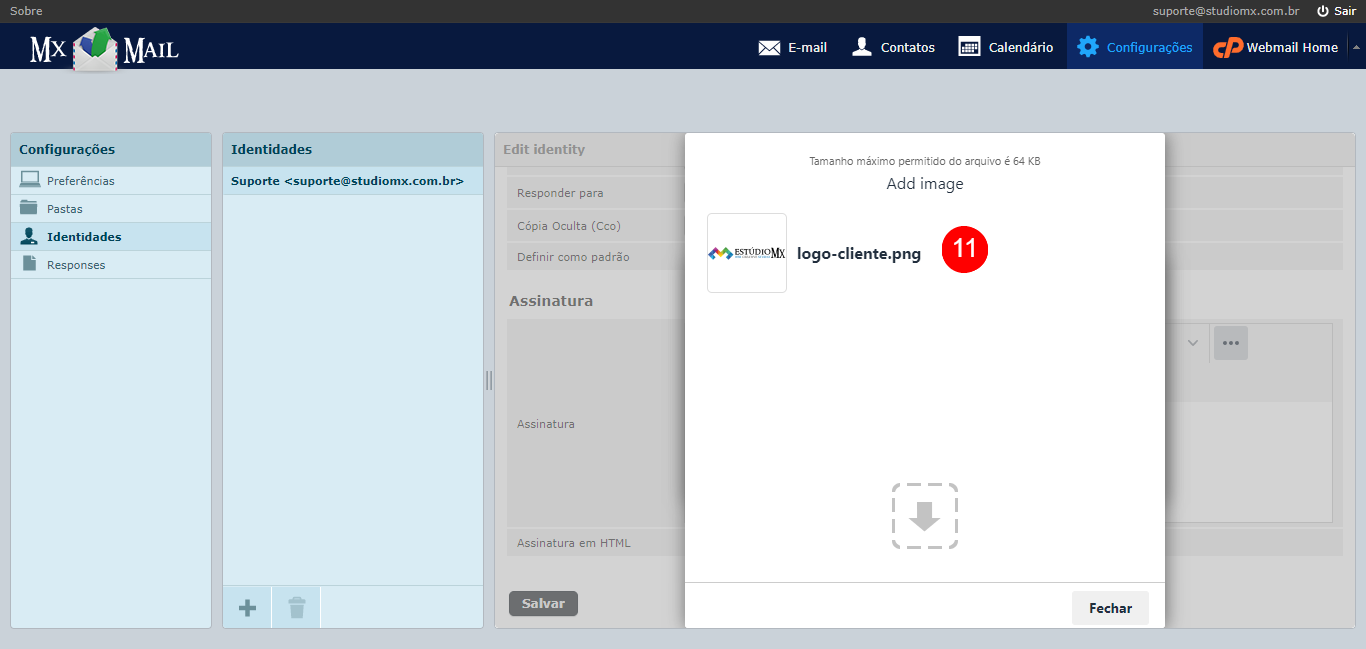The width and height of the screenshot is (1366, 649).
Task: Select Preferências in the Configurações list
Action: (x=80, y=179)
